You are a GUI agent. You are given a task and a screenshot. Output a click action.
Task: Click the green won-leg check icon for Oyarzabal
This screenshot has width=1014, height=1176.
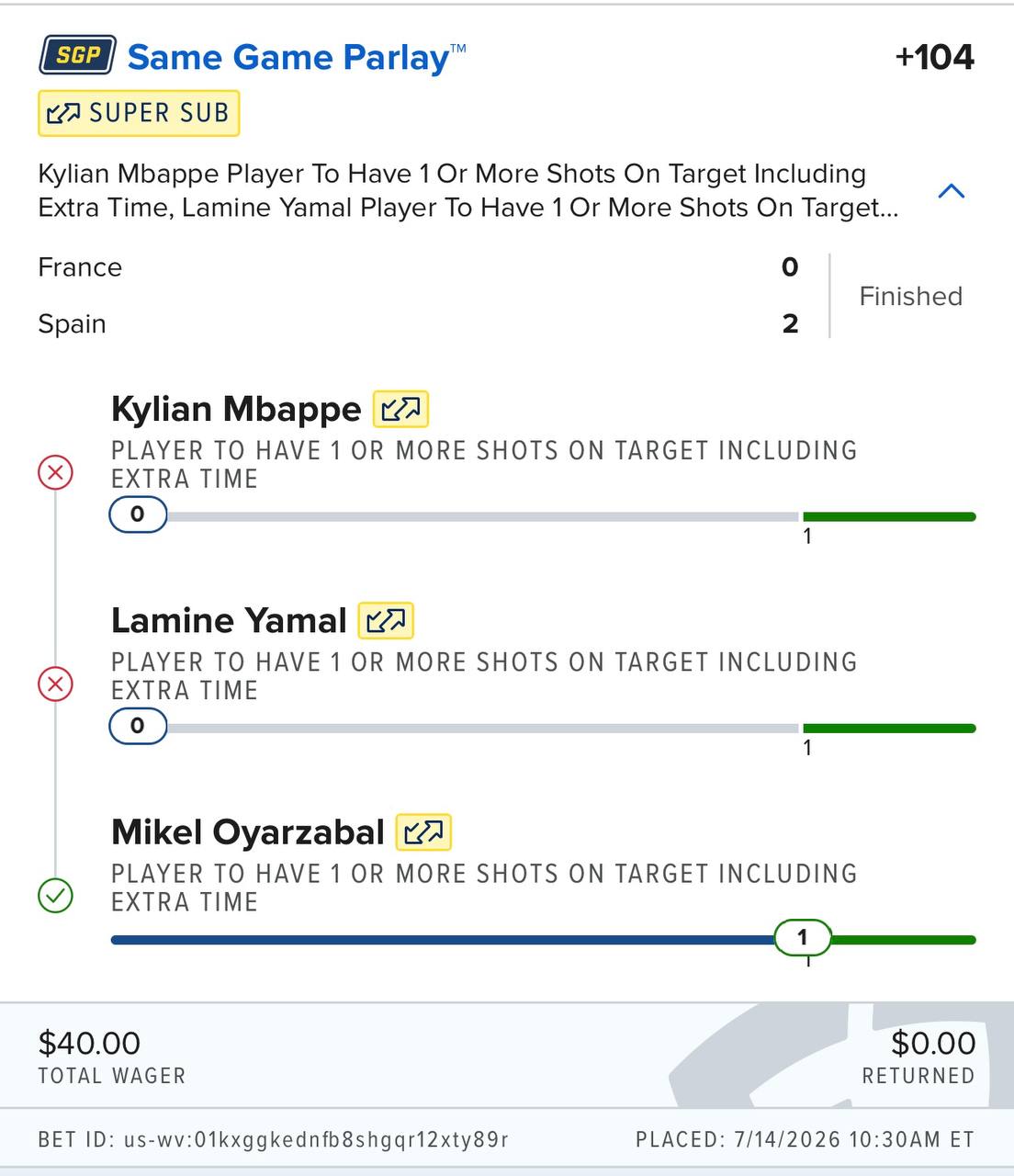[x=55, y=896]
